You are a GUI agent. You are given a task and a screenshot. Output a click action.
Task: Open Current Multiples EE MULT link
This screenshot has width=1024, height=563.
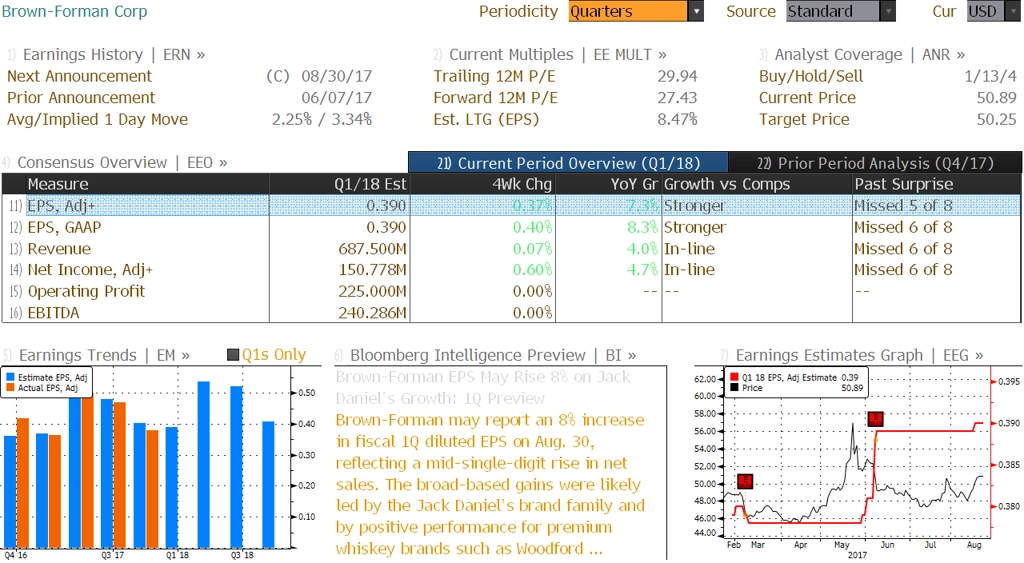tap(558, 54)
